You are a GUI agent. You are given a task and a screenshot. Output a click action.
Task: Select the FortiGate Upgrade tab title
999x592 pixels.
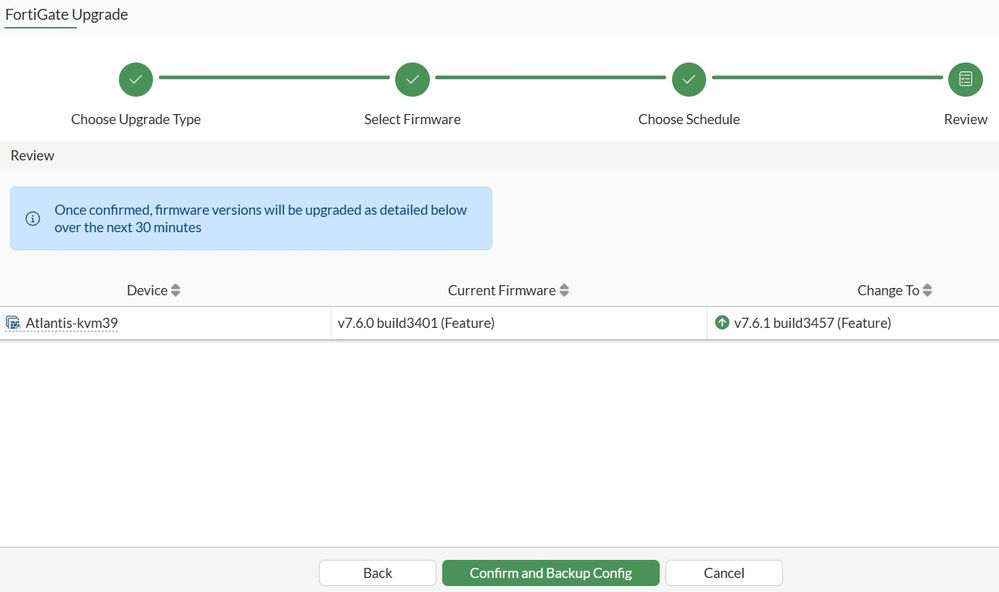[x=67, y=15]
